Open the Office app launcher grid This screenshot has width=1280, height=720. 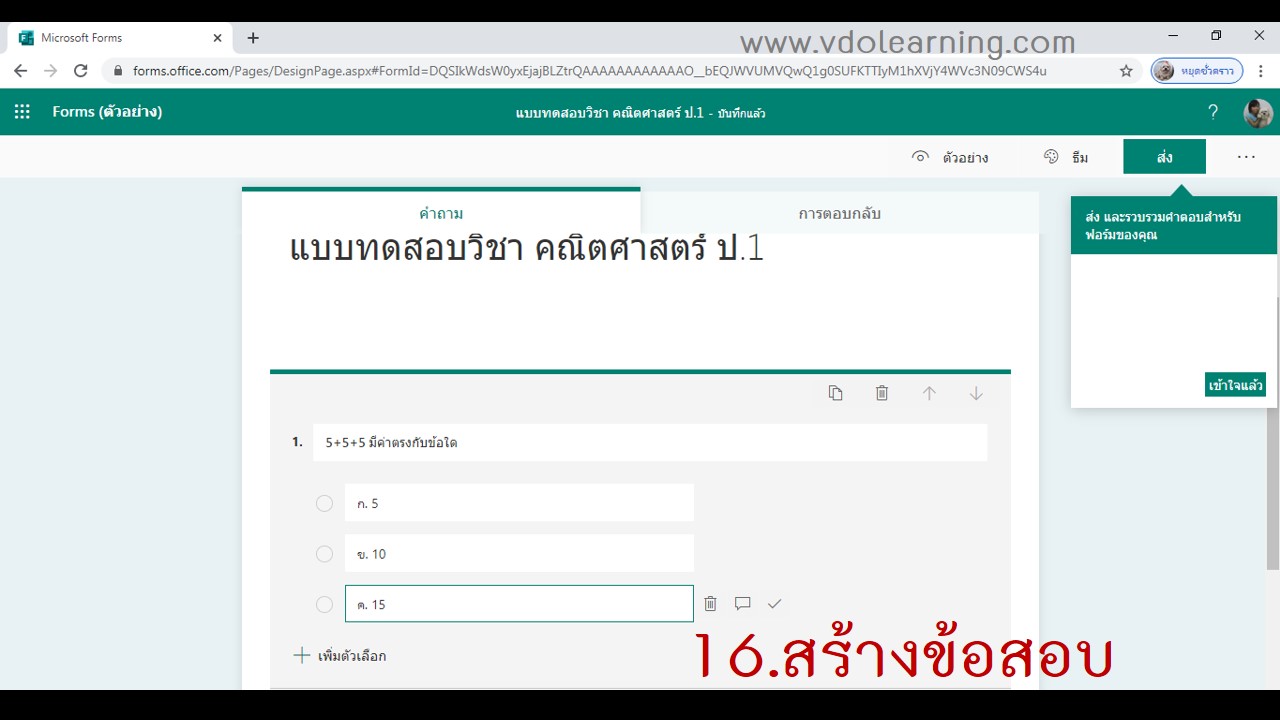point(22,112)
